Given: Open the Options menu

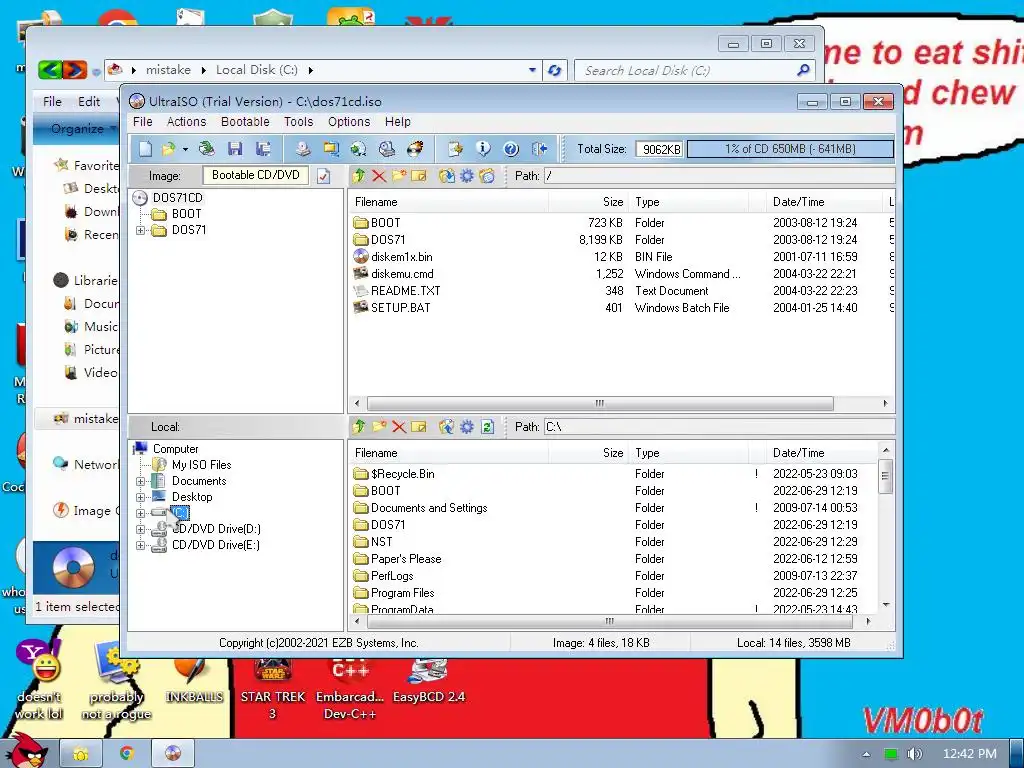Looking at the screenshot, I should coord(349,121).
